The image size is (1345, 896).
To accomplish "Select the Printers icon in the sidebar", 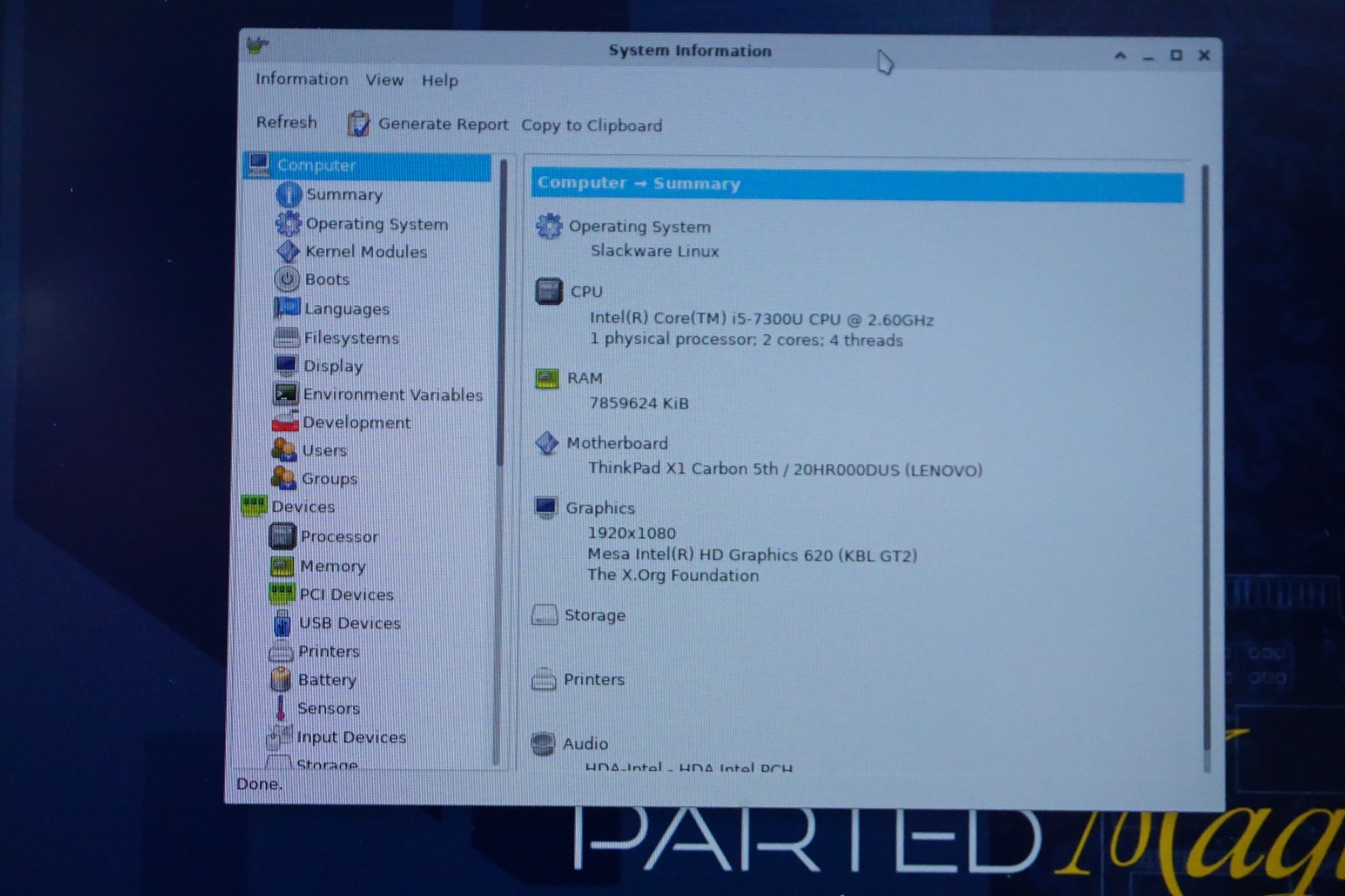I will click(281, 651).
